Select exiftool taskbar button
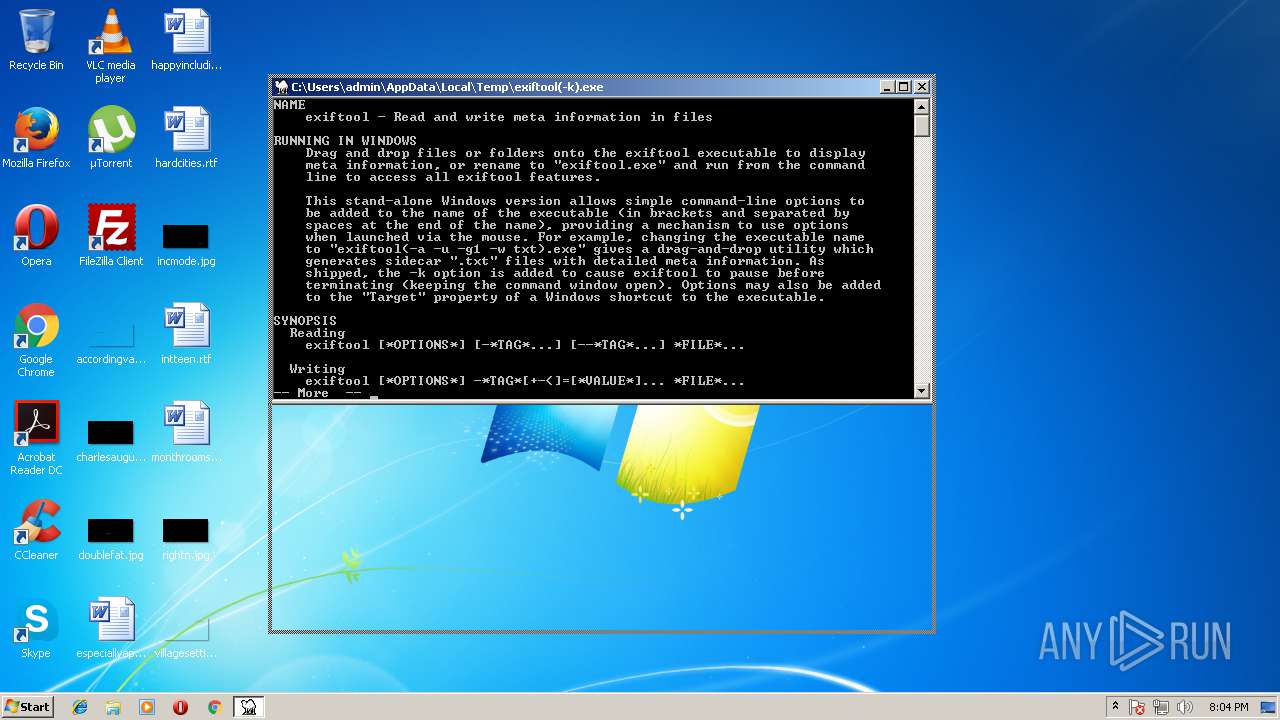Image resolution: width=1280 pixels, height=720 pixels. [248, 707]
